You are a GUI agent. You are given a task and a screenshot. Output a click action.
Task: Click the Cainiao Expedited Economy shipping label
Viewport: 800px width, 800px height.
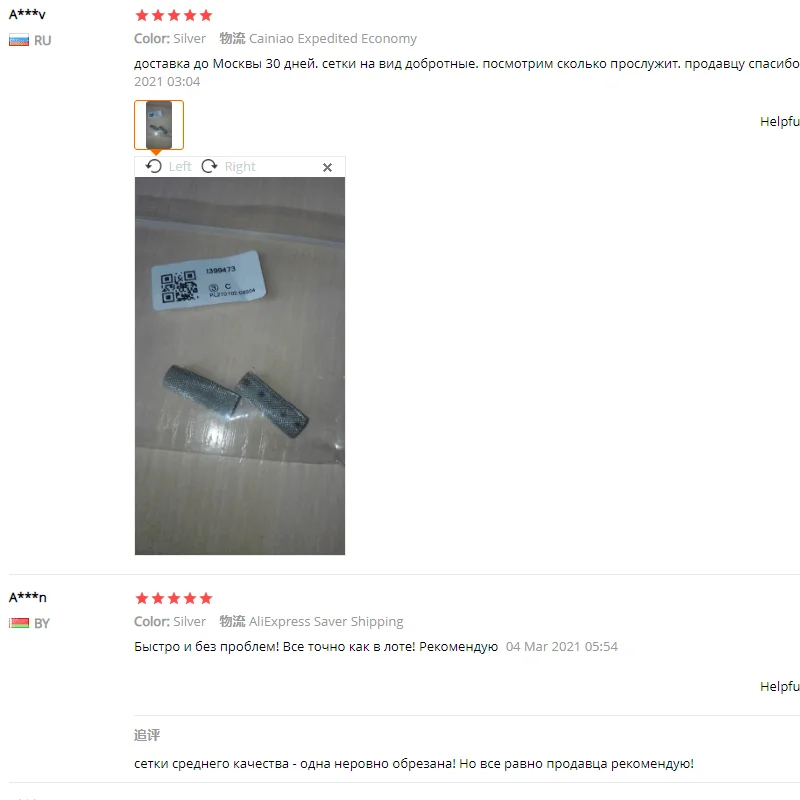333,39
